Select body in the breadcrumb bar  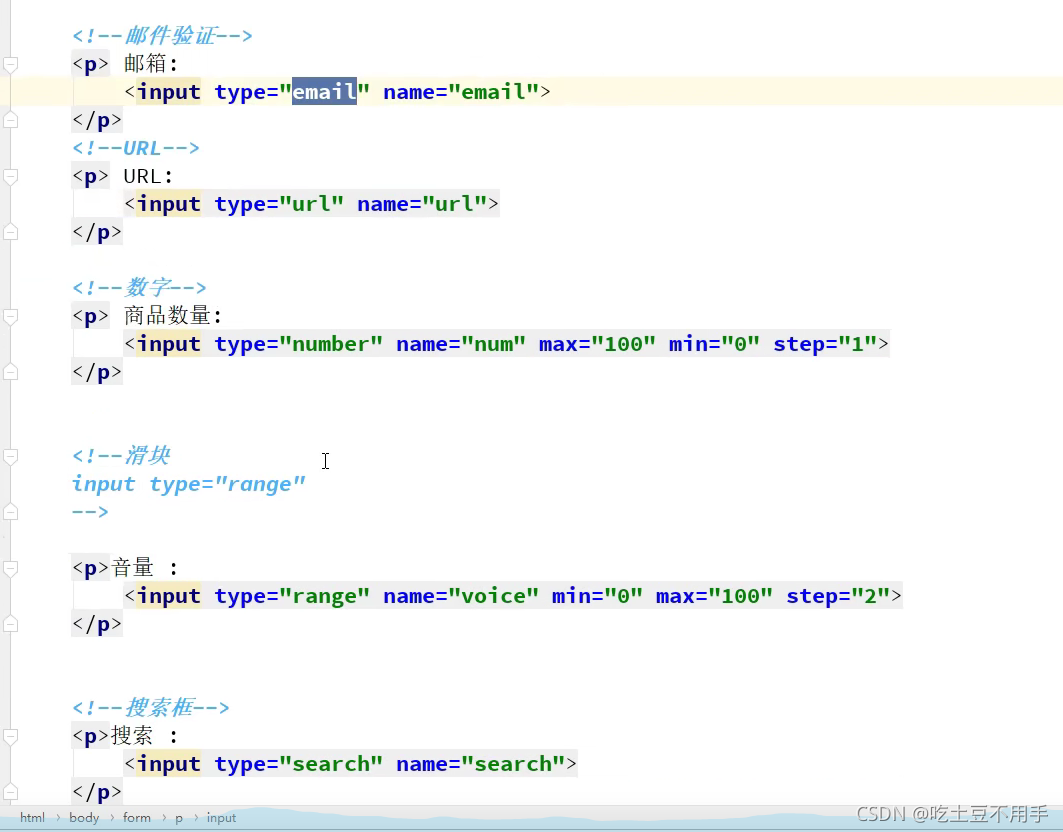point(84,818)
